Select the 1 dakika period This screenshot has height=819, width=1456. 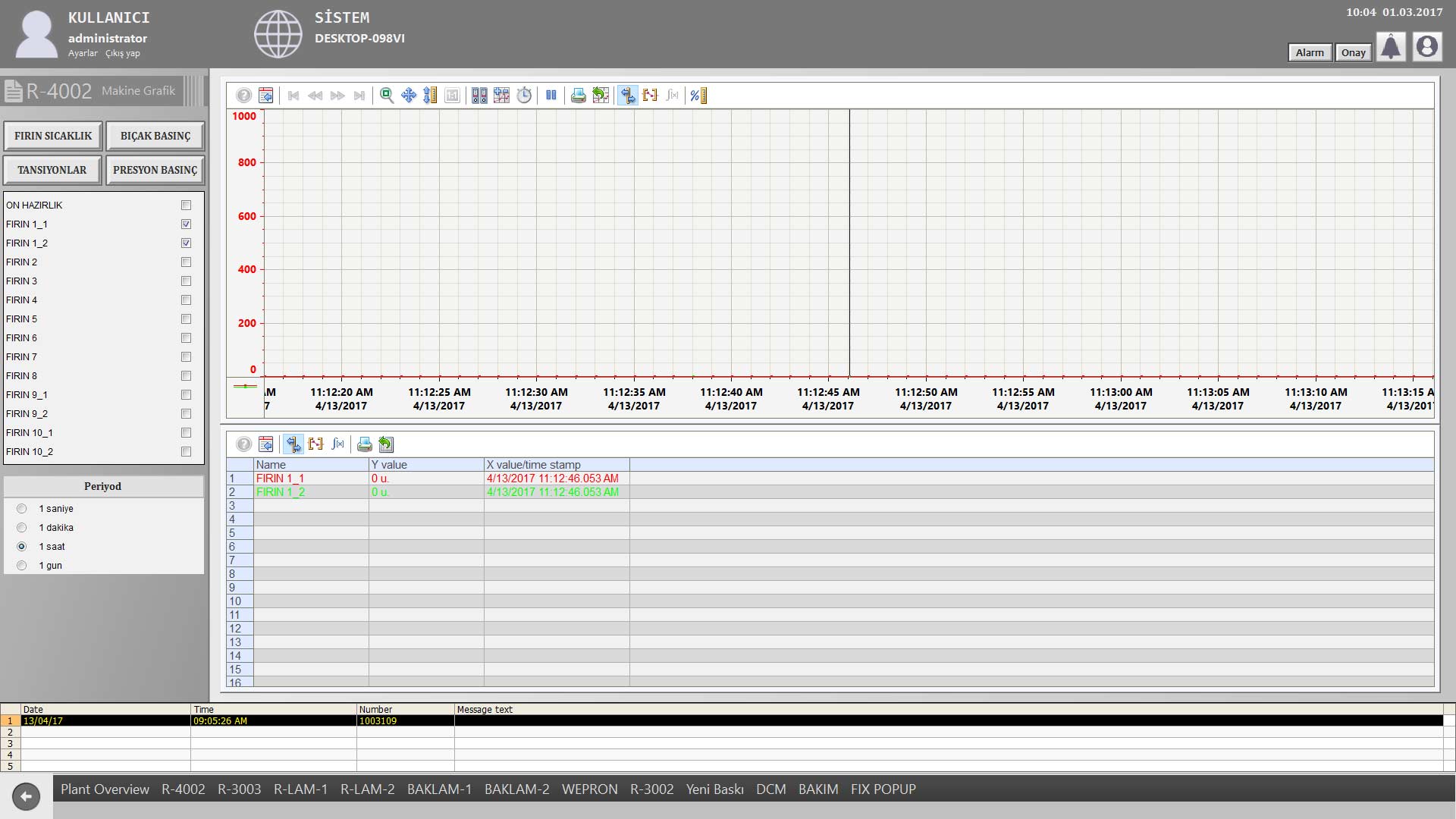tap(21, 528)
